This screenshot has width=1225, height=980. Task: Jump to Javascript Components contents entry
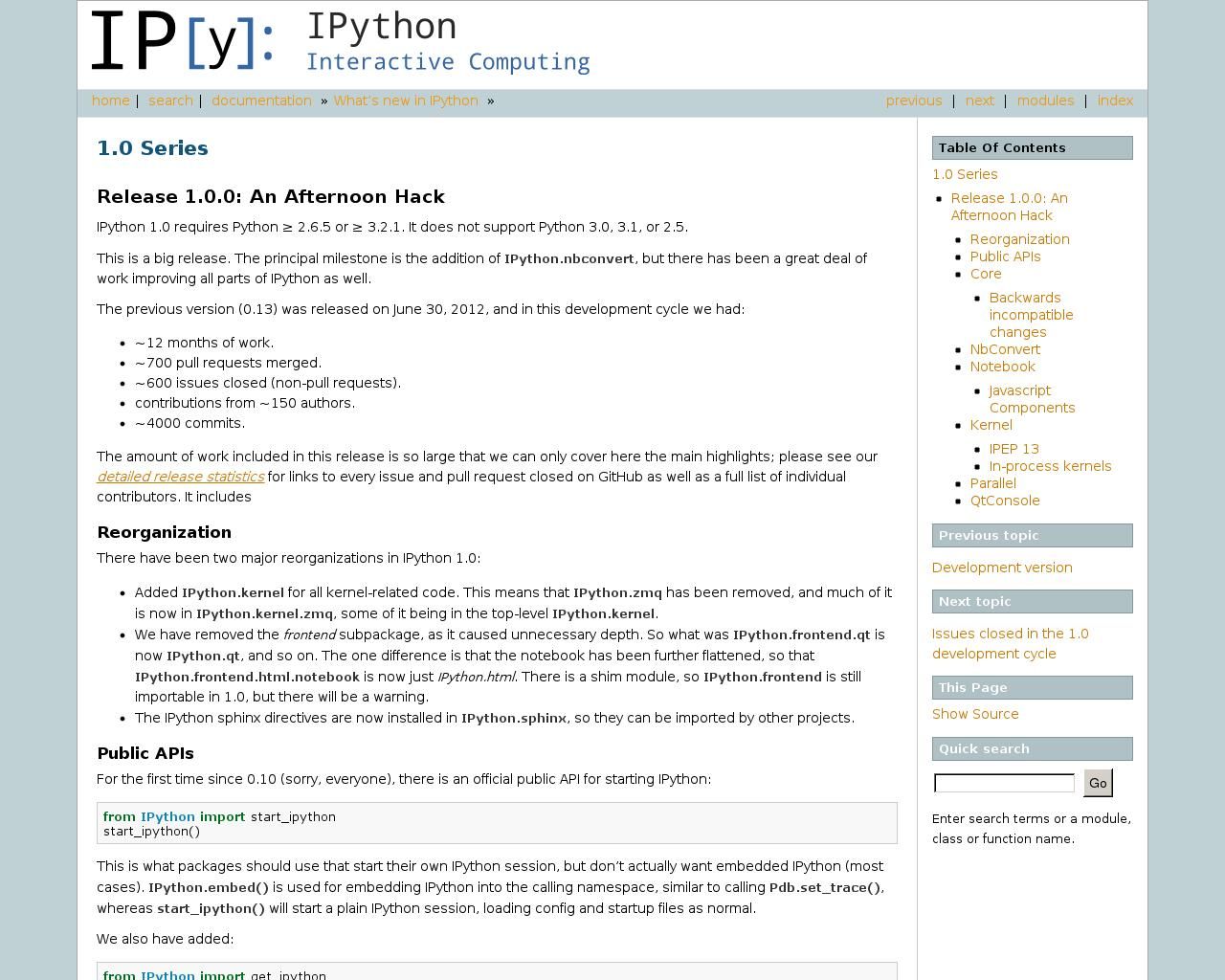1032,399
